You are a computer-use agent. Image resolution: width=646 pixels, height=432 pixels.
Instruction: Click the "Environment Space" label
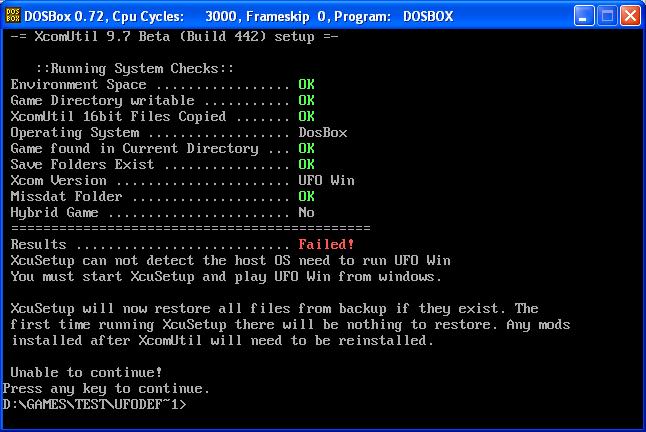[78, 84]
